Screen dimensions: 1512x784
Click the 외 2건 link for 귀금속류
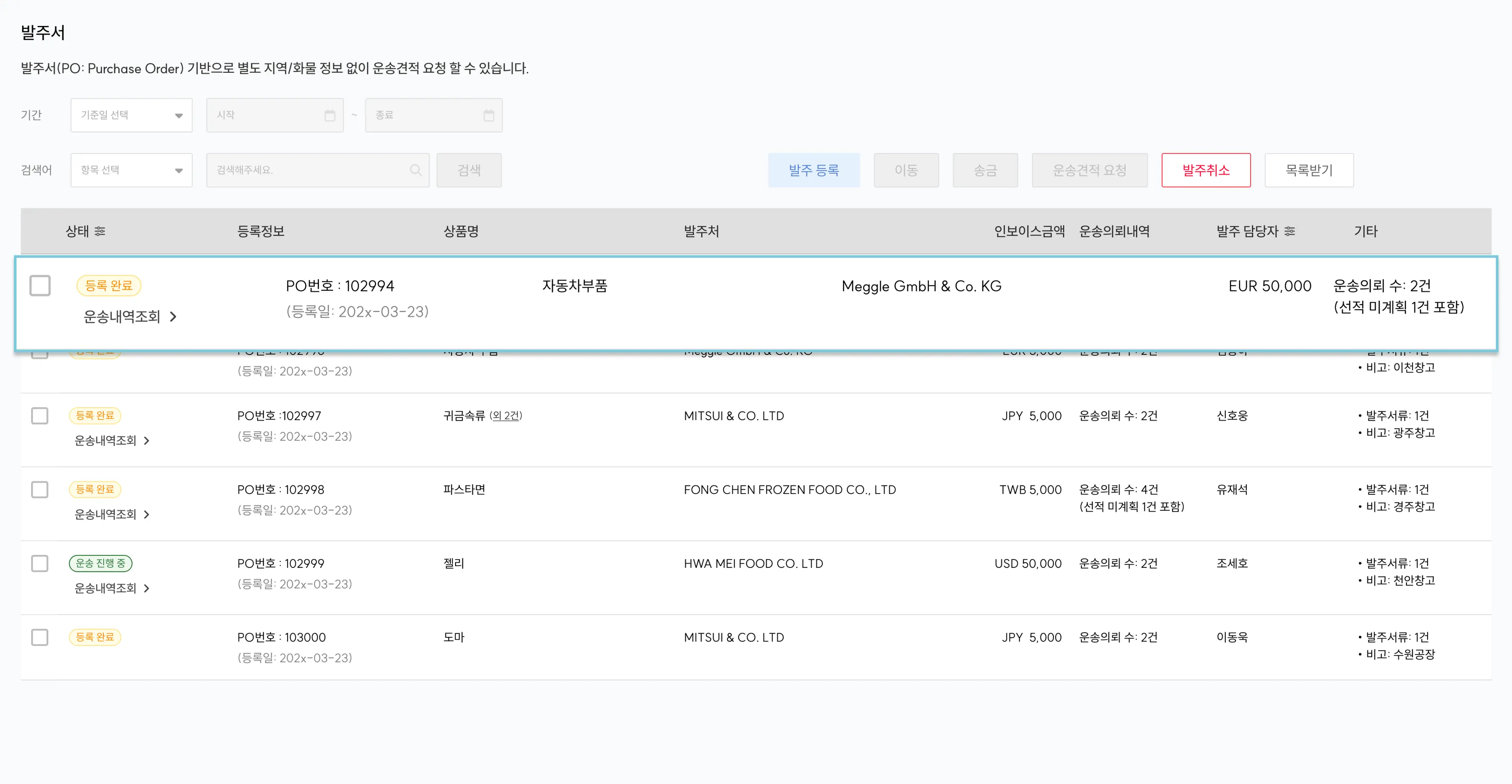pyautogui.click(x=506, y=416)
